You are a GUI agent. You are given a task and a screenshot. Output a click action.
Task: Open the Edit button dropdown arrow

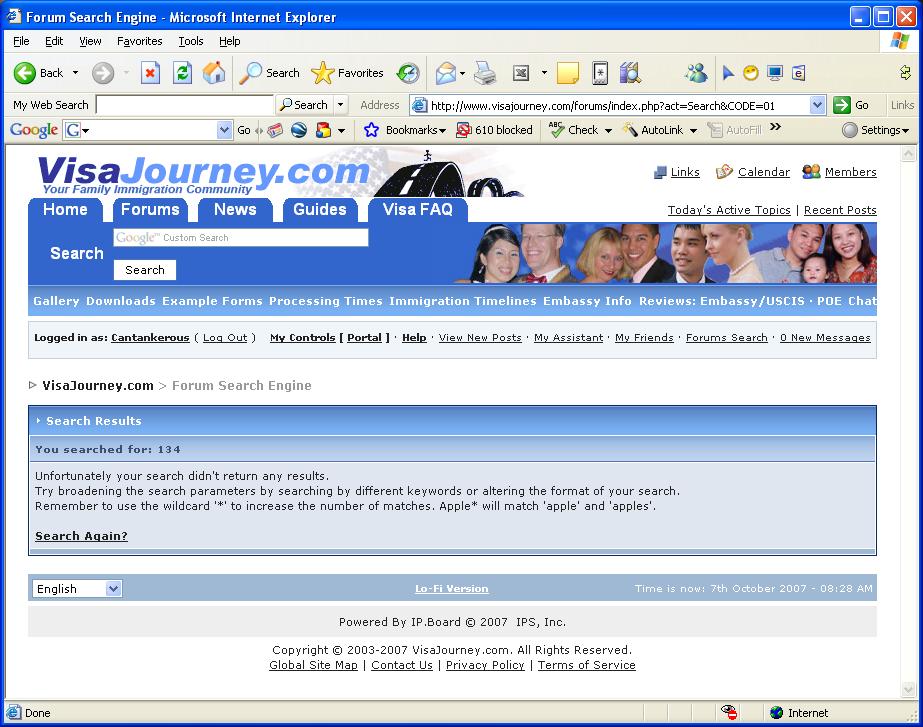544,73
